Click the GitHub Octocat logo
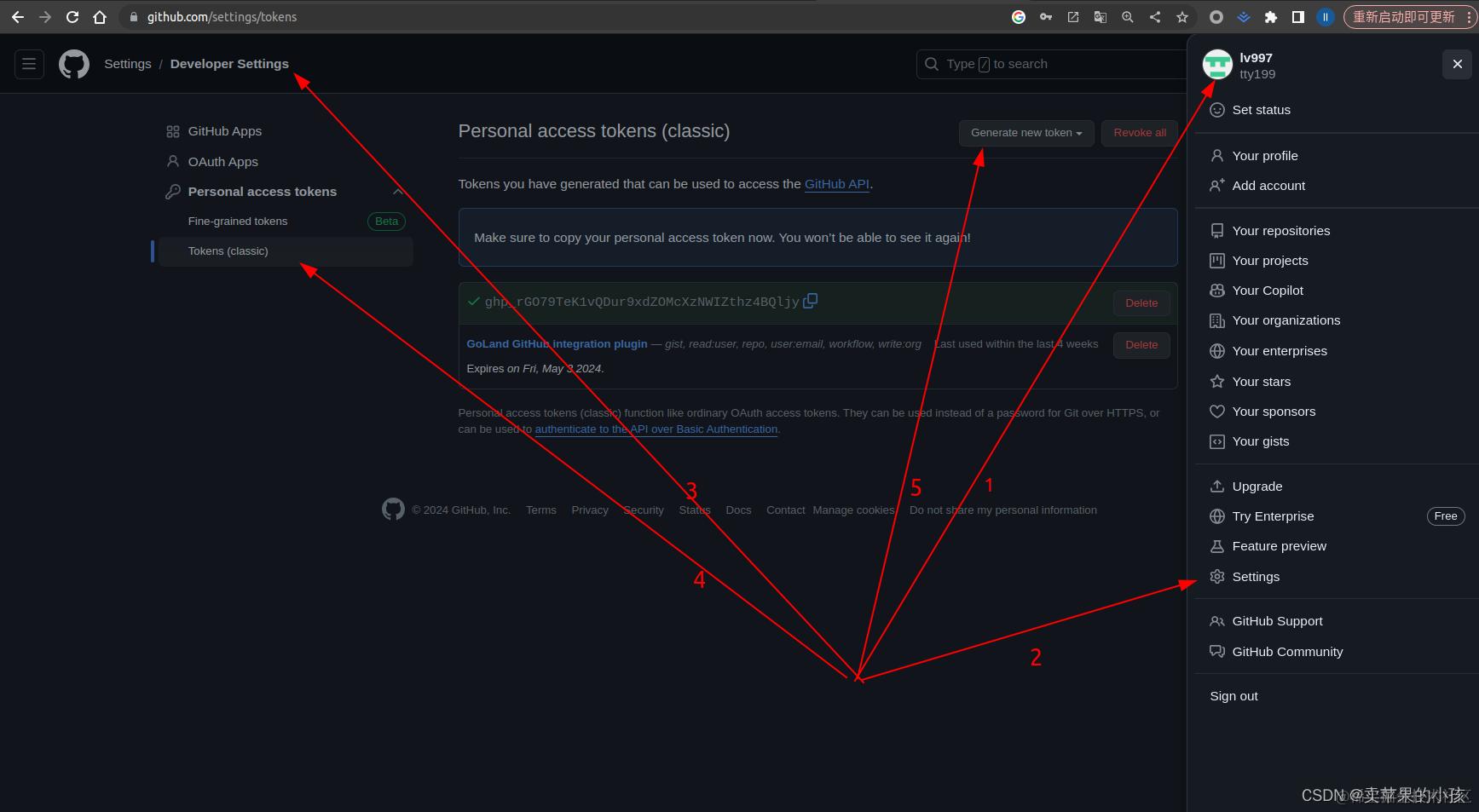The image size is (1479, 812). [x=73, y=64]
